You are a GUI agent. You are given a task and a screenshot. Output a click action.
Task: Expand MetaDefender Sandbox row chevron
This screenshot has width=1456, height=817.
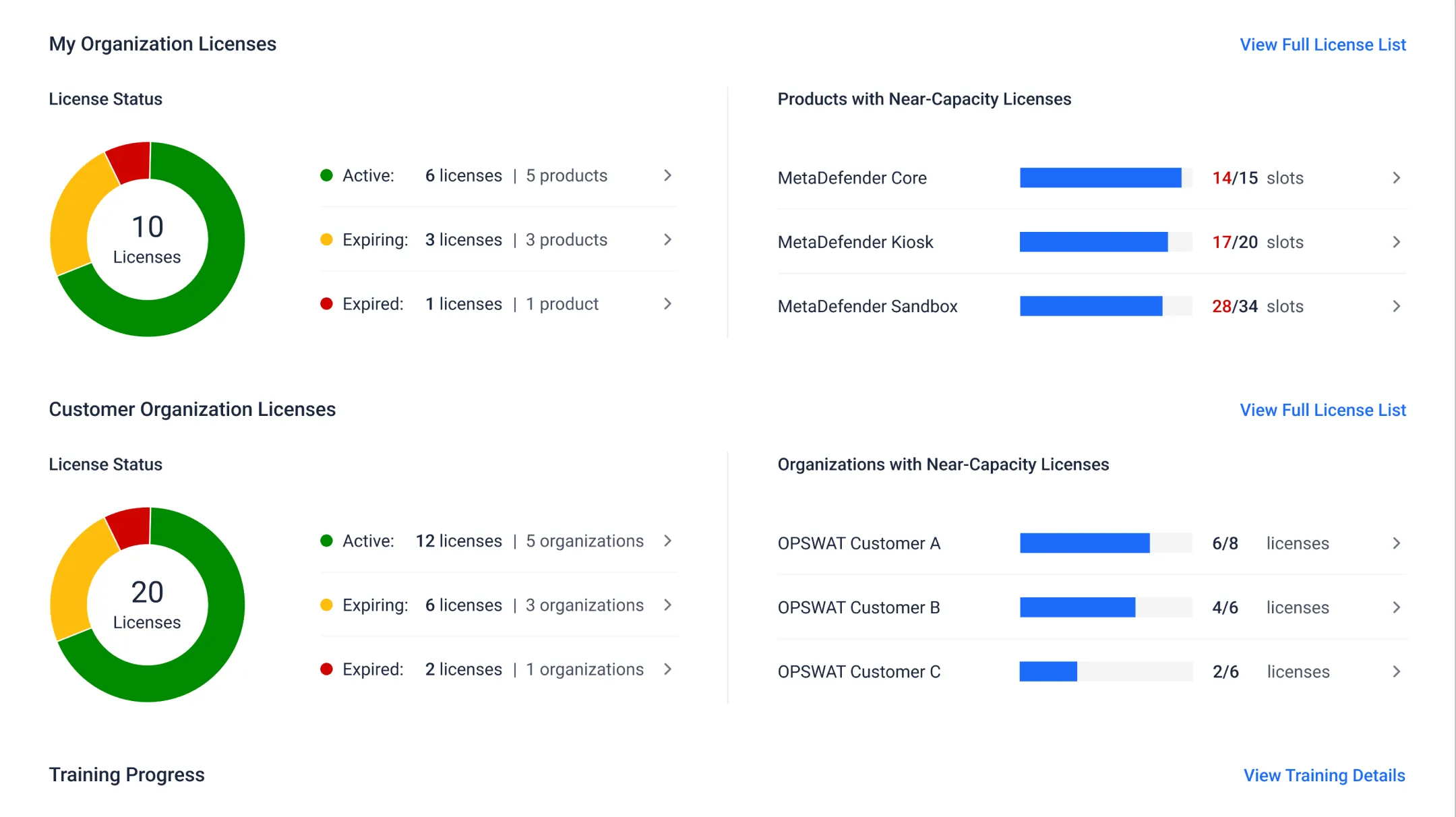tap(1396, 306)
